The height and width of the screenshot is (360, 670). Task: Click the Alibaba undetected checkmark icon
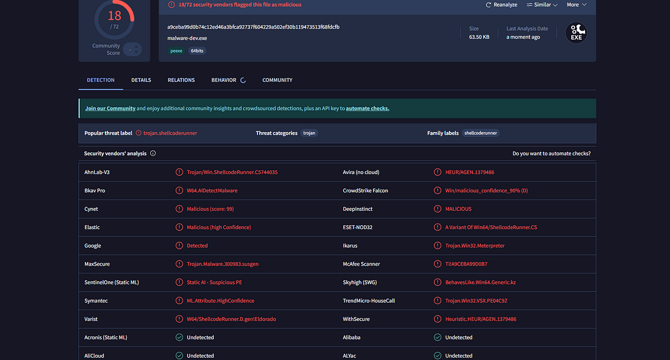pyautogui.click(x=437, y=337)
